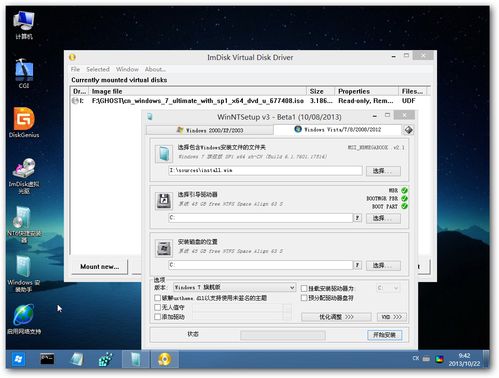This screenshot has height=378, width=499.
Task: Switch to the Windows 2000/XP/2003 tab
Action: [x=210, y=130]
